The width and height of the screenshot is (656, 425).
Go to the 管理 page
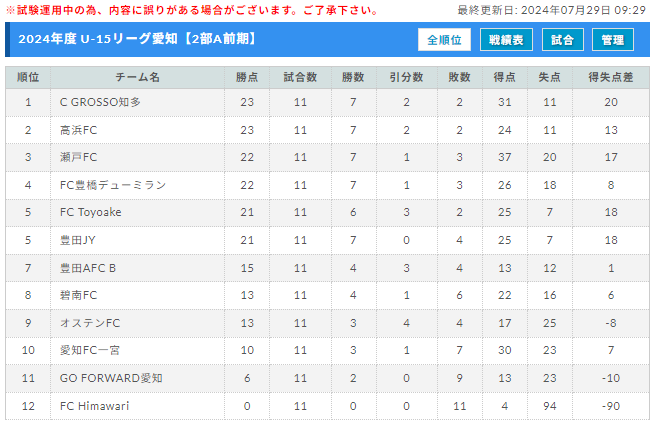(x=612, y=40)
